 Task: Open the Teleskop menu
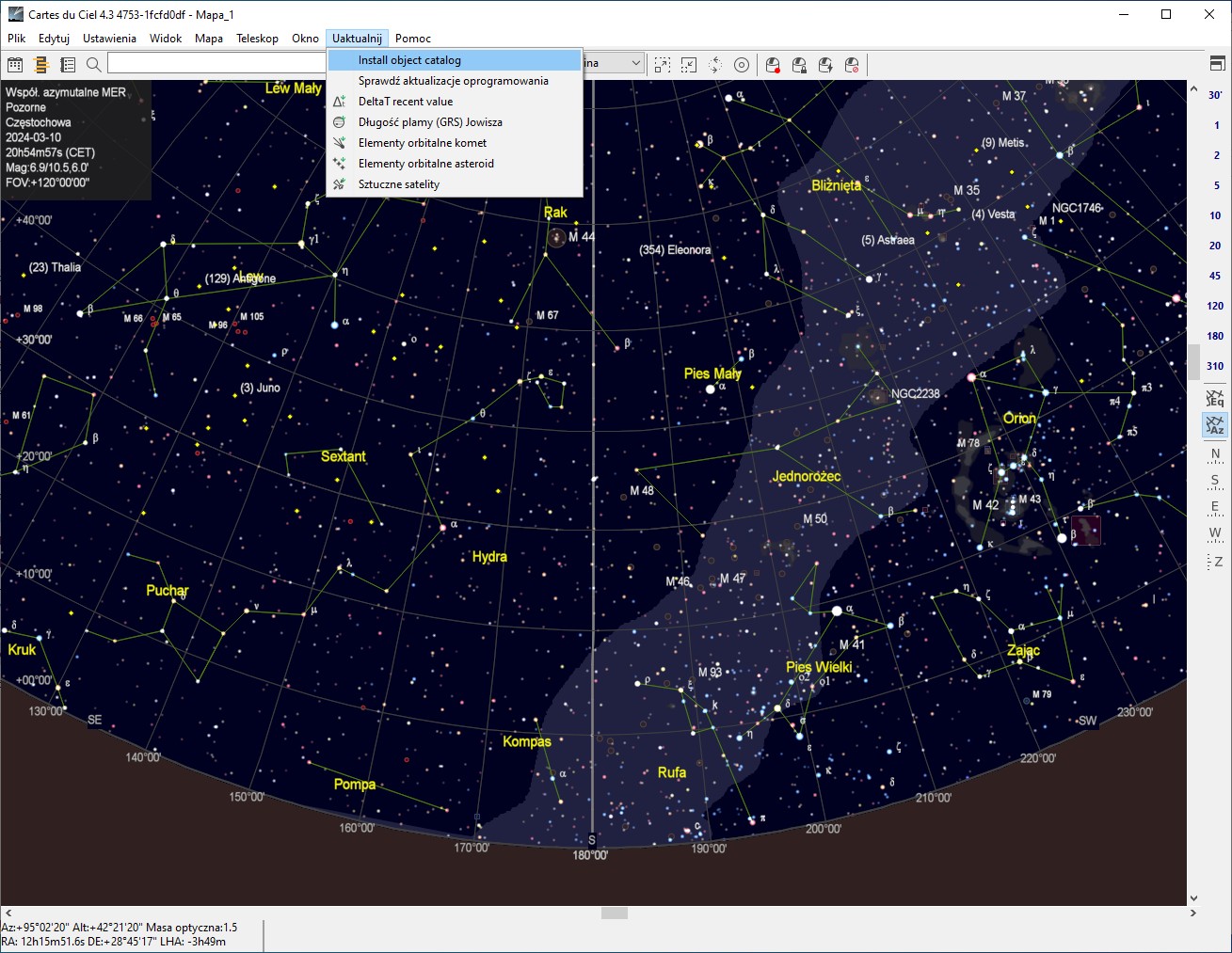(257, 39)
